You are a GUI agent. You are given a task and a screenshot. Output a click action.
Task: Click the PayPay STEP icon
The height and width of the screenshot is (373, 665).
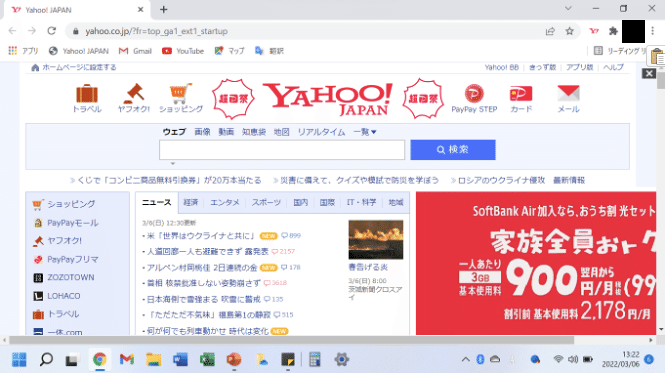tap(474, 98)
